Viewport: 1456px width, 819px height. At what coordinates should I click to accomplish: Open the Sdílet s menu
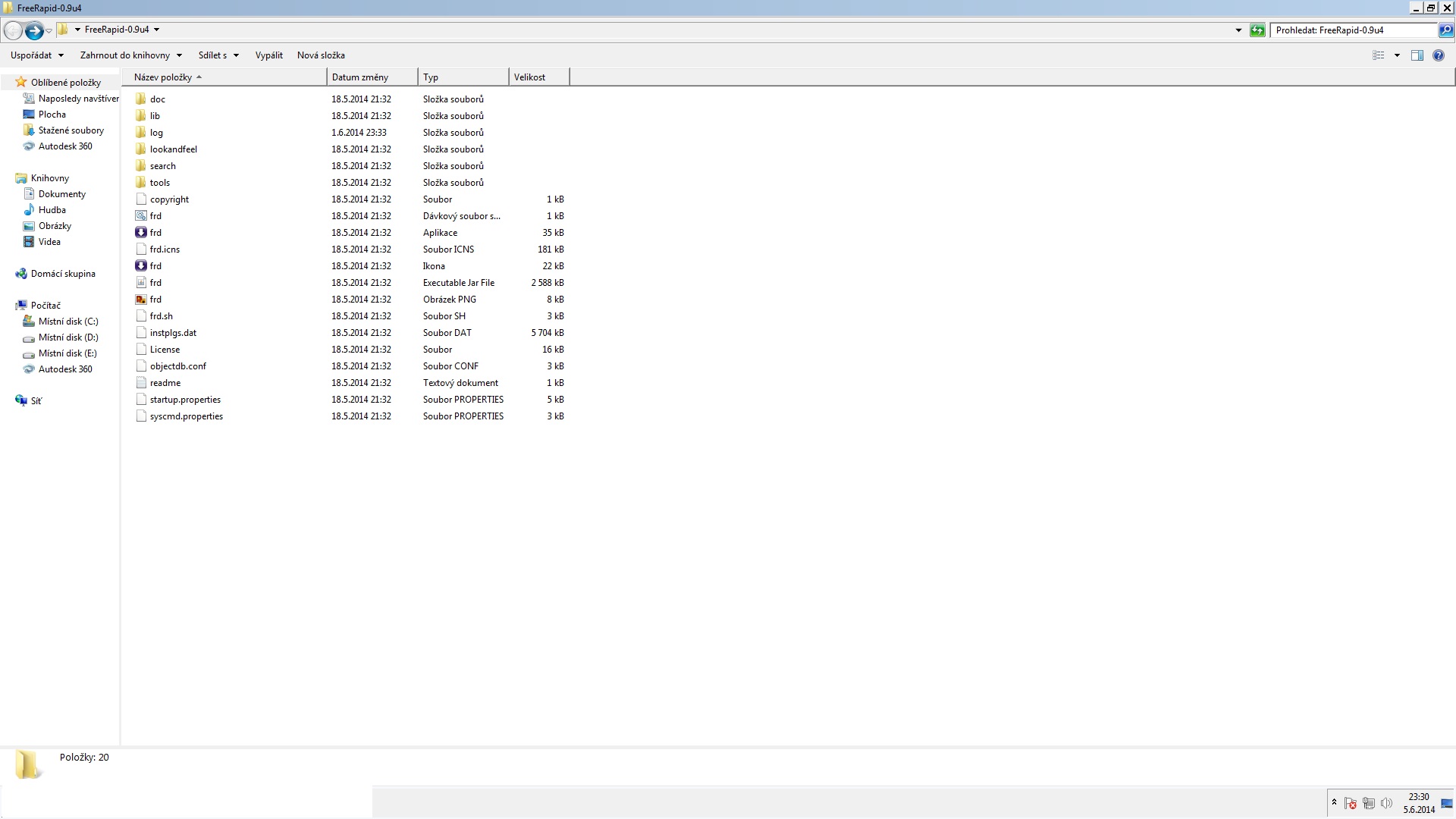(218, 55)
